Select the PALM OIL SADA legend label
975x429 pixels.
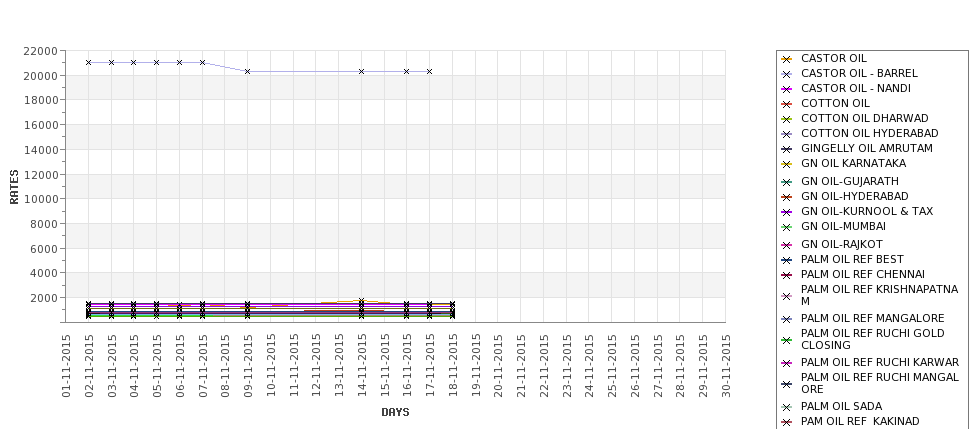coord(841,407)
